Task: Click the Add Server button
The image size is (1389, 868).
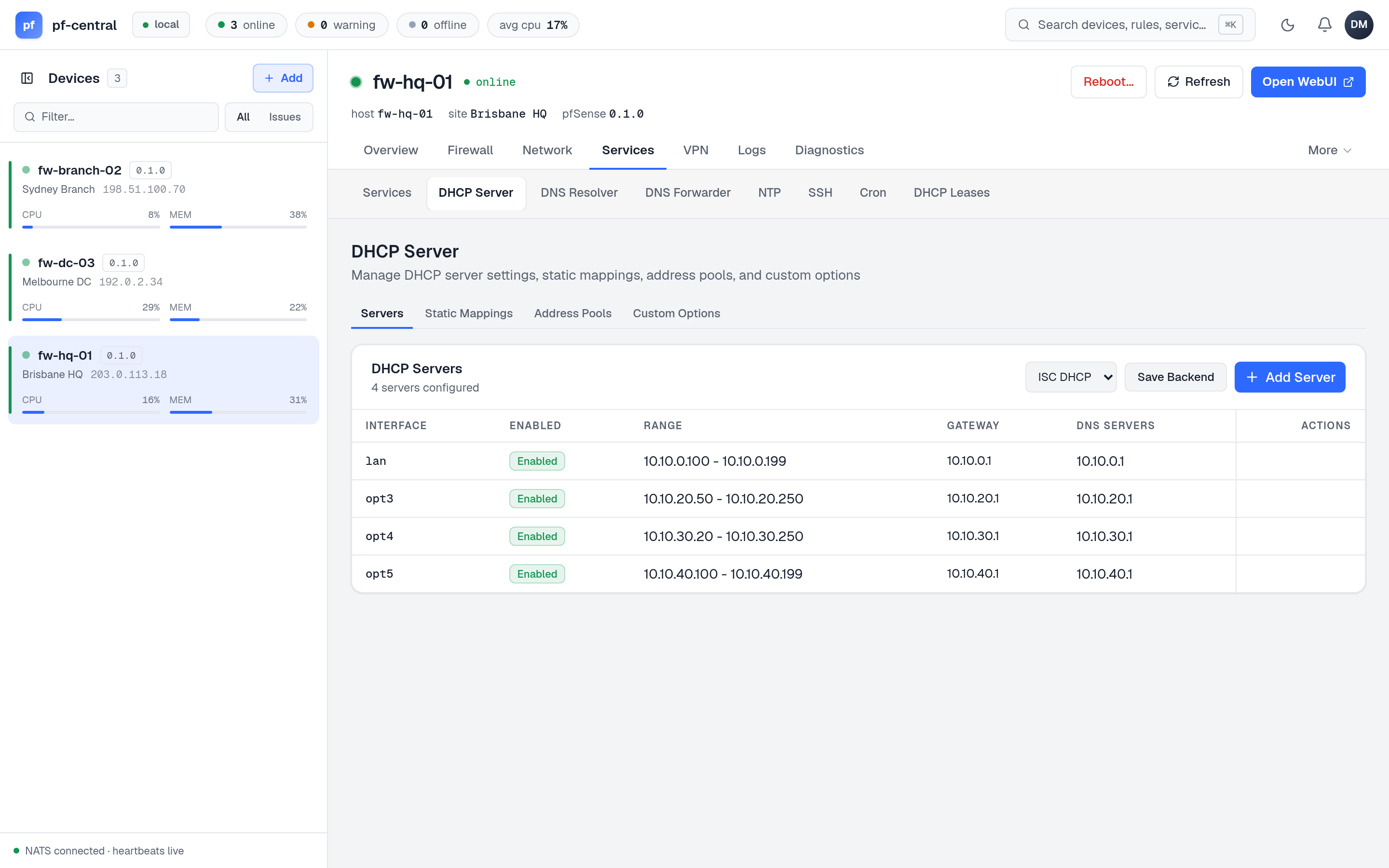Action: (1289, 377)
